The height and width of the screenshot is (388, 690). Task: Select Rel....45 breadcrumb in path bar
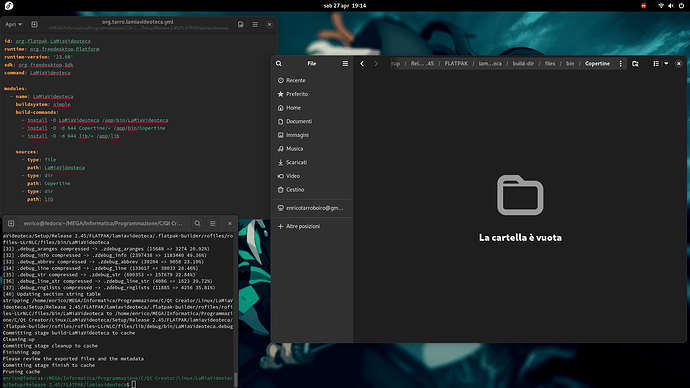422,63
